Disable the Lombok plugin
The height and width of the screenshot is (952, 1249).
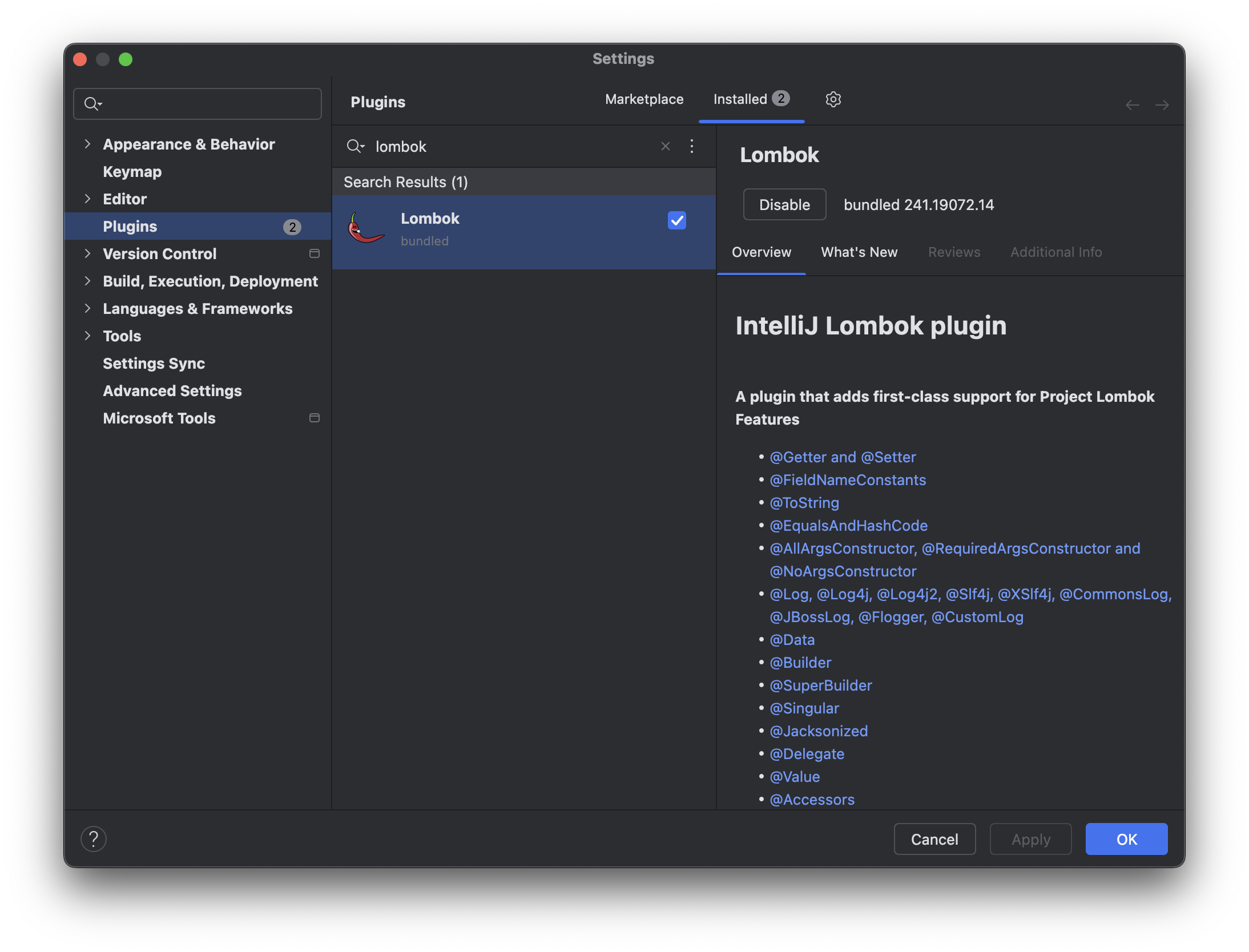tap(784, 204)
